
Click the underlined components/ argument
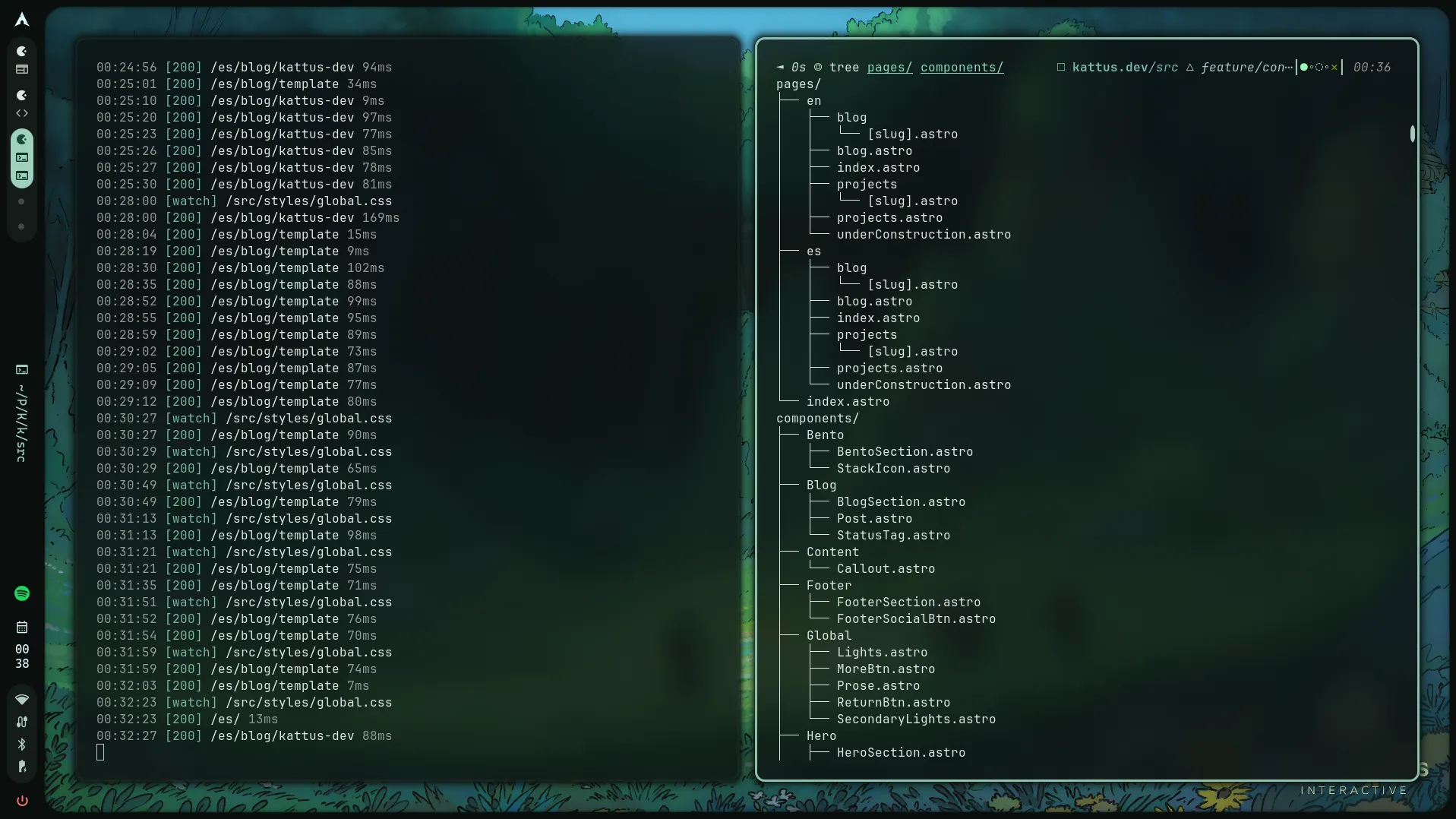pos(962,68)
